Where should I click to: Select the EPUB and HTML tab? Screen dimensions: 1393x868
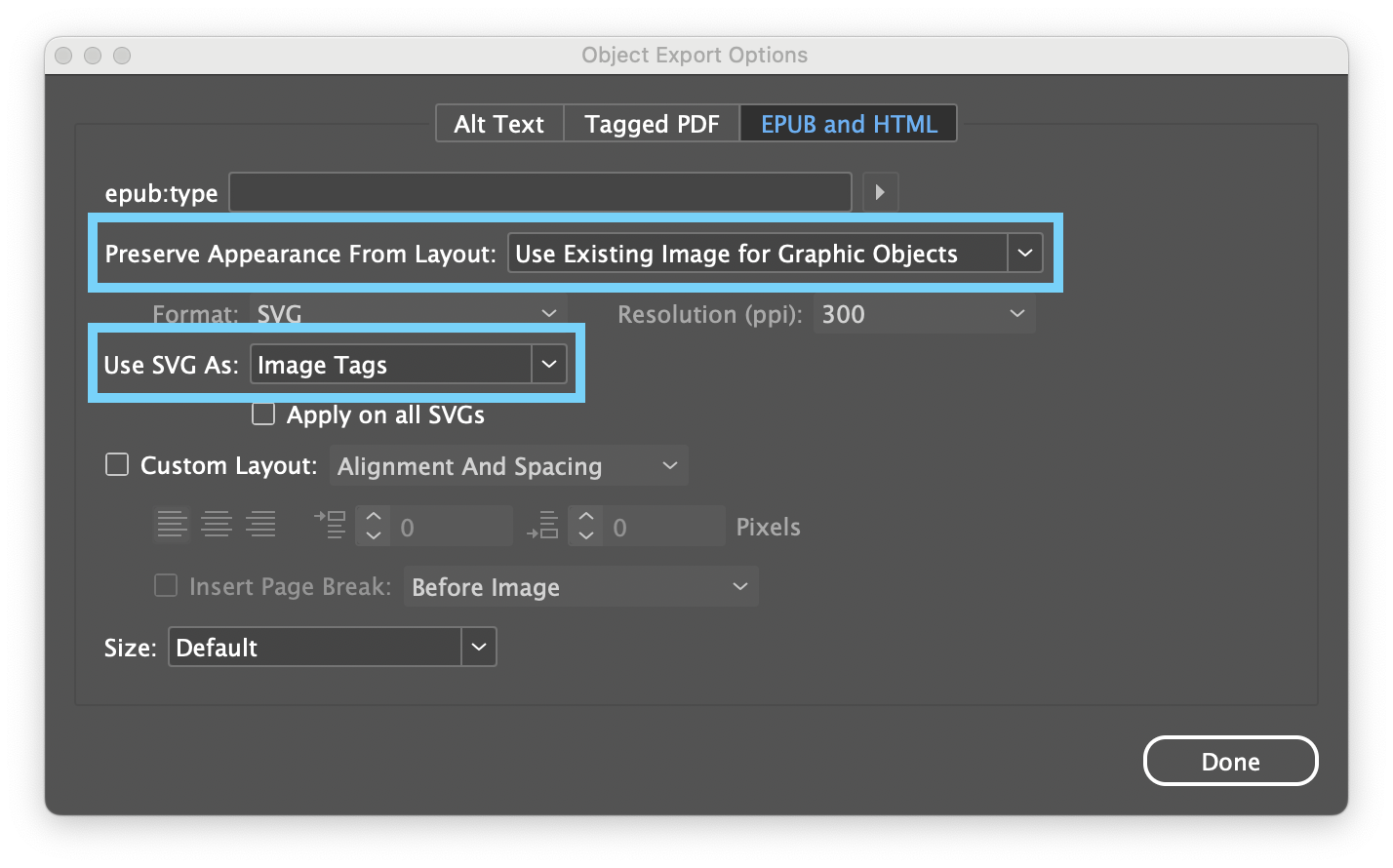click(849, 124)
